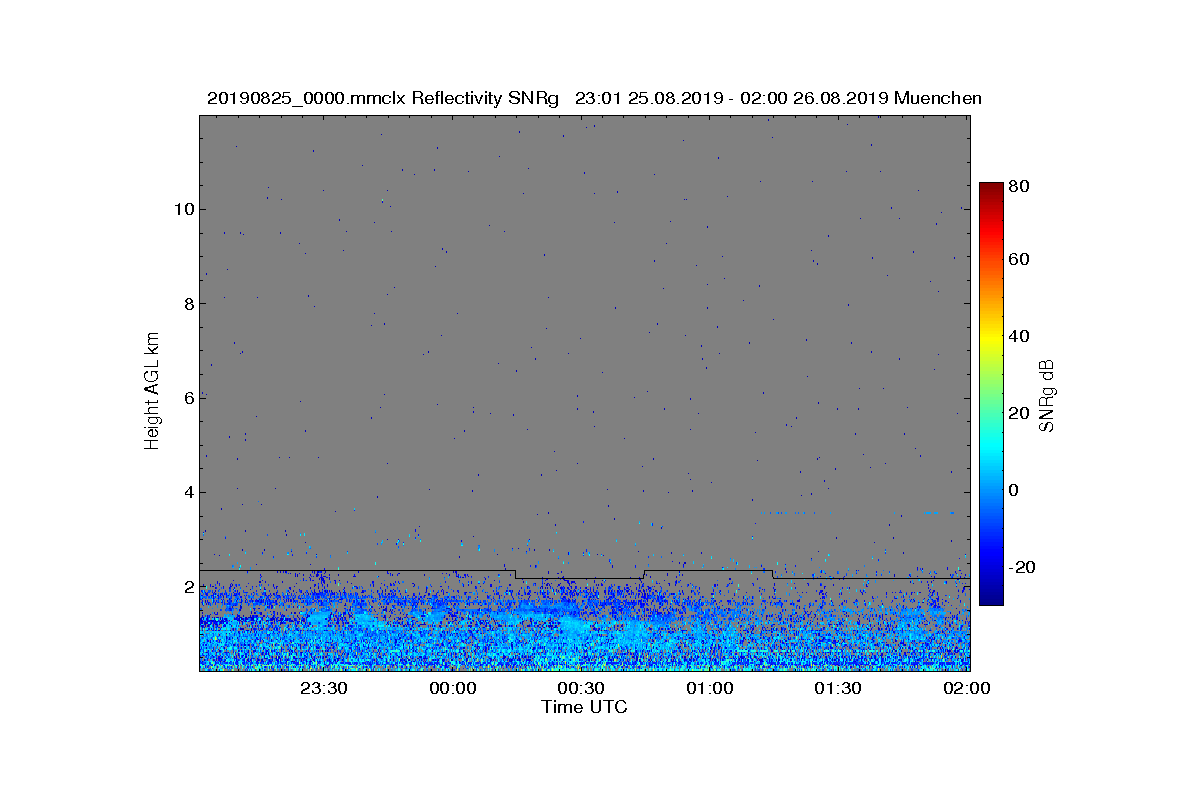
Task: Click the yellow band of the colorbar
Action: pyautogui.click(x=991, y=337)
